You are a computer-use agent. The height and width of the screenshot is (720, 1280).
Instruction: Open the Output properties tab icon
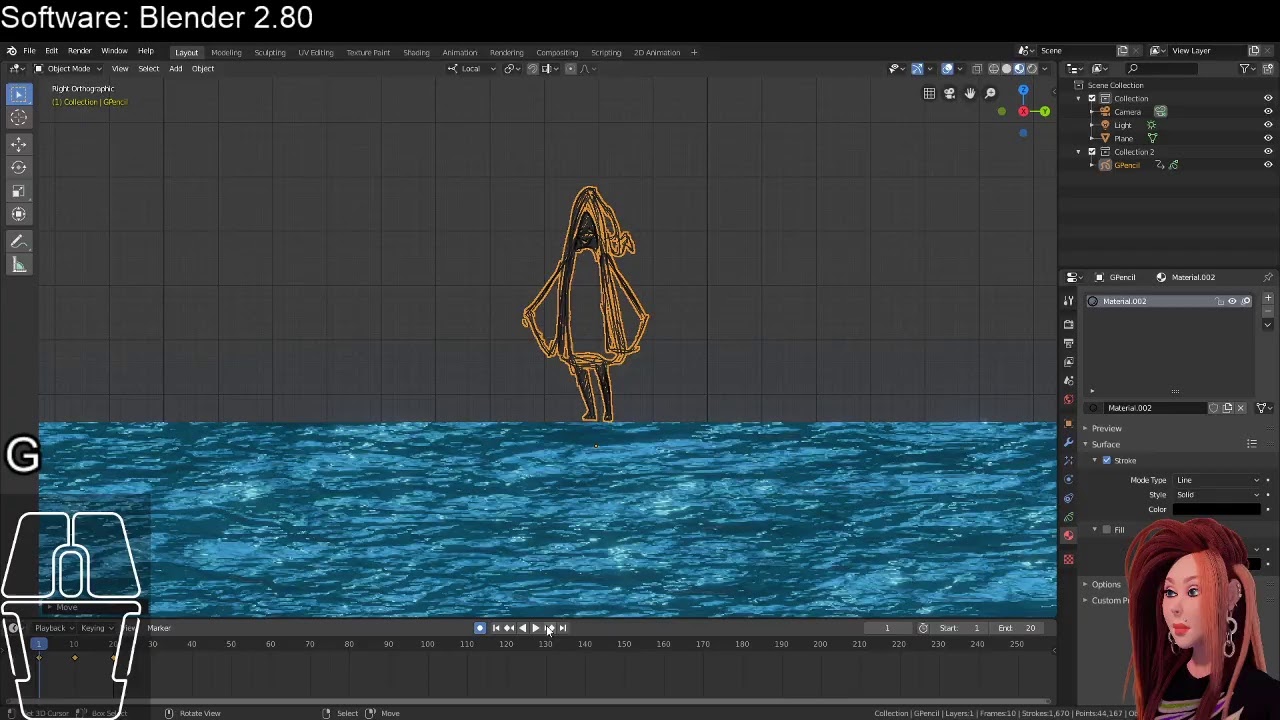(1068, 343)
